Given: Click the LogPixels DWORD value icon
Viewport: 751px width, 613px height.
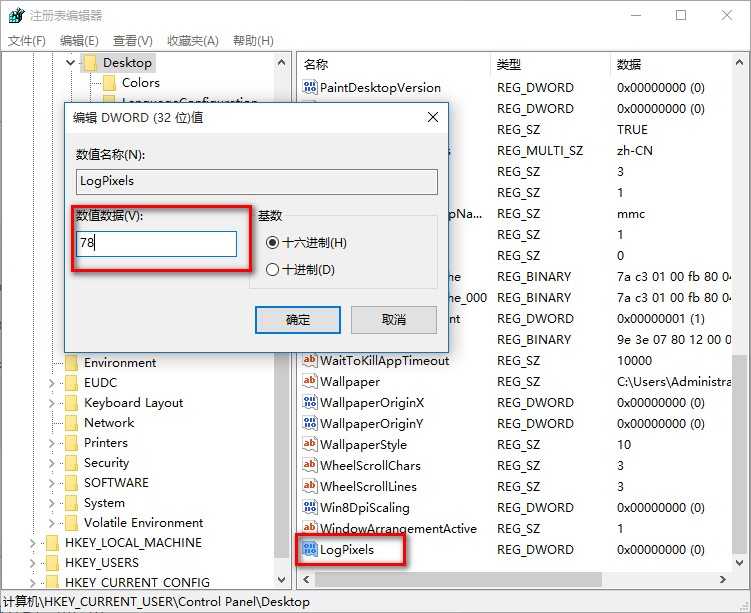Looking at the screenshot, I should (310, 549).
